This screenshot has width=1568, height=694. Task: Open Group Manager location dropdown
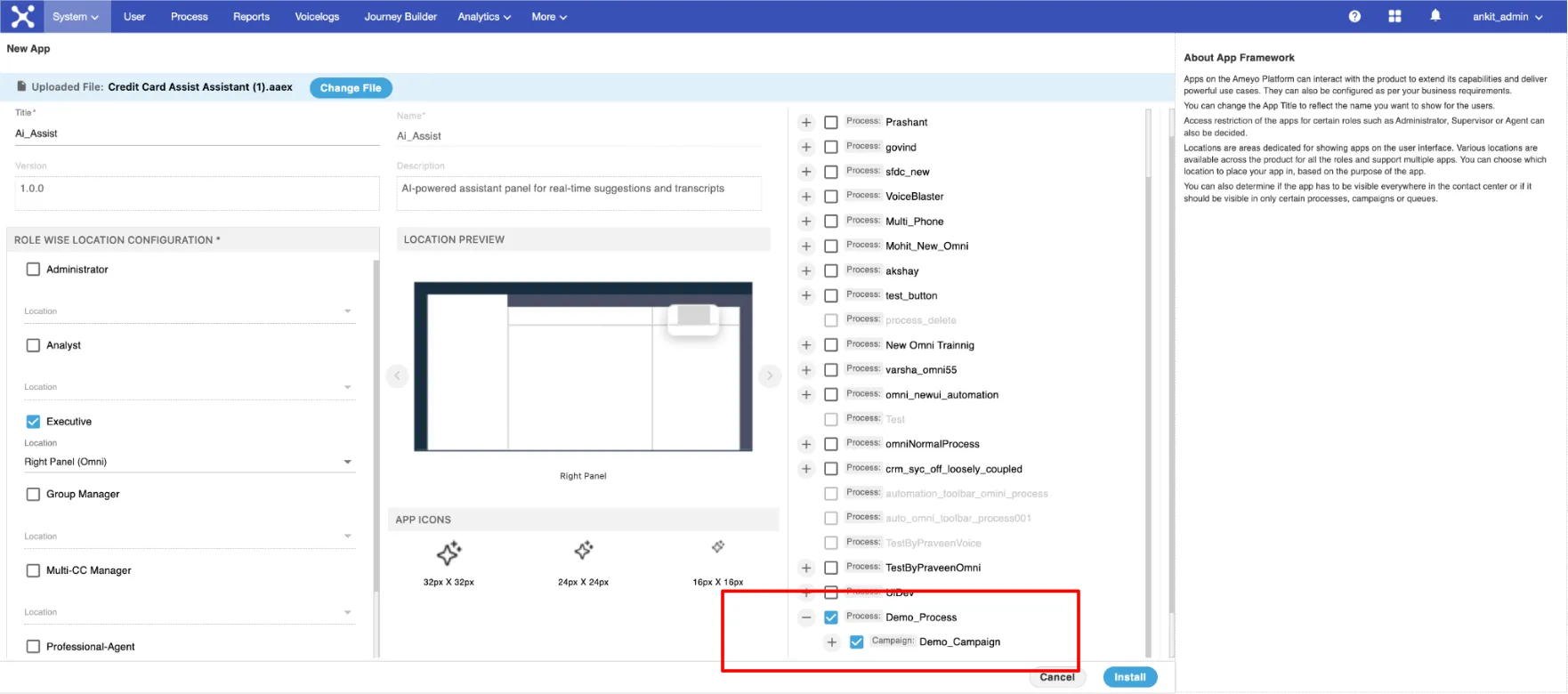pyautogui.click(x=189, y=537)
